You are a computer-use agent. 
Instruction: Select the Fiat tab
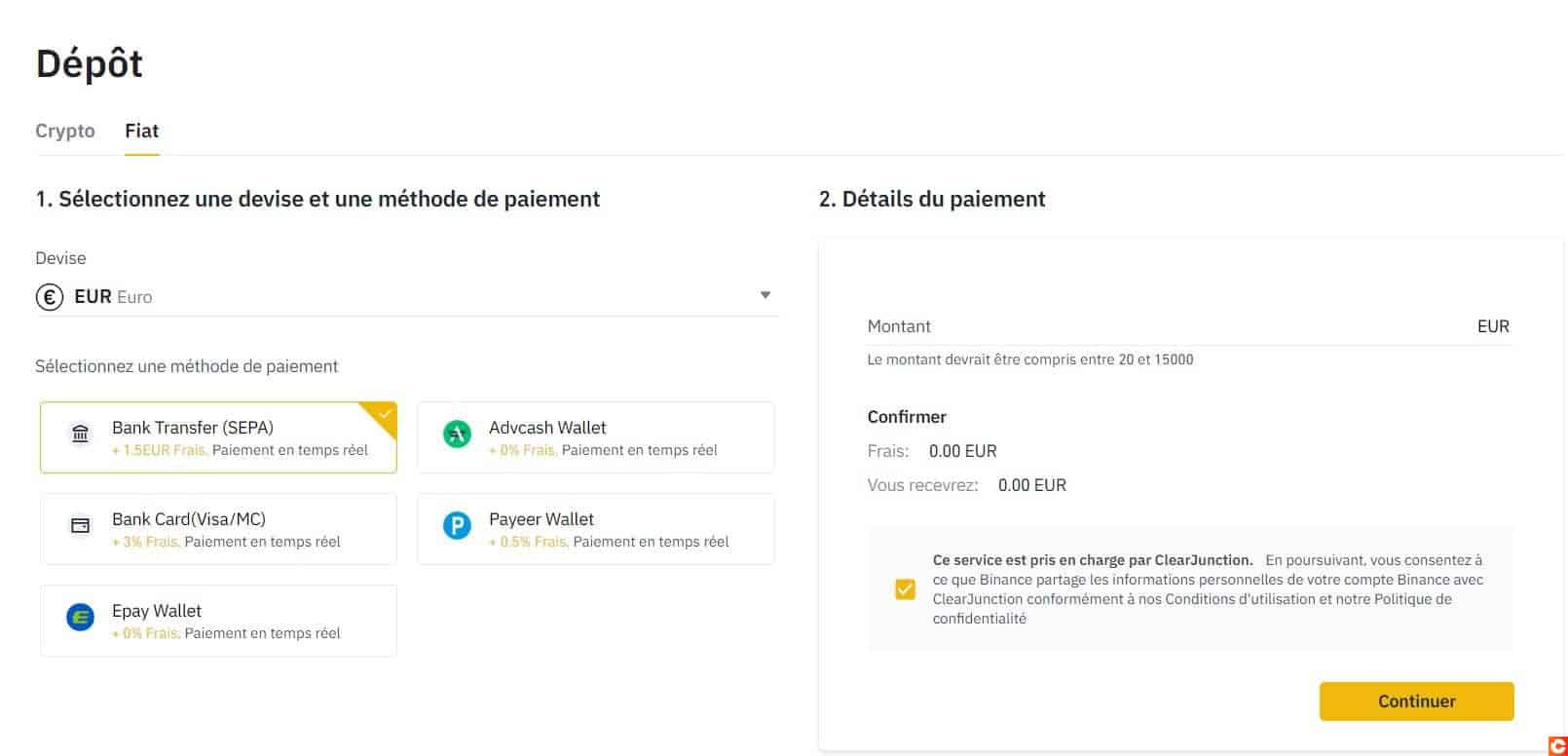point(141,131)
